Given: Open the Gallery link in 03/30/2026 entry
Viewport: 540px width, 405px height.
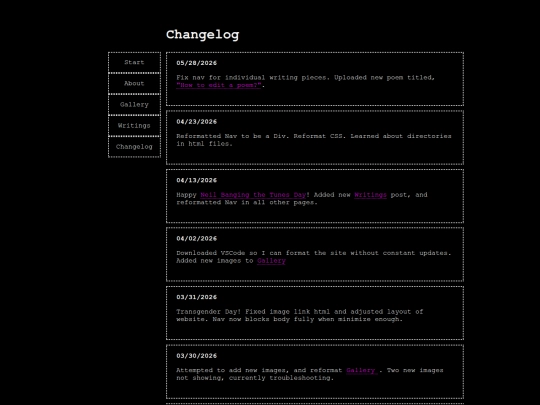Looking at the screenshot, I should (x=361, y=370).
